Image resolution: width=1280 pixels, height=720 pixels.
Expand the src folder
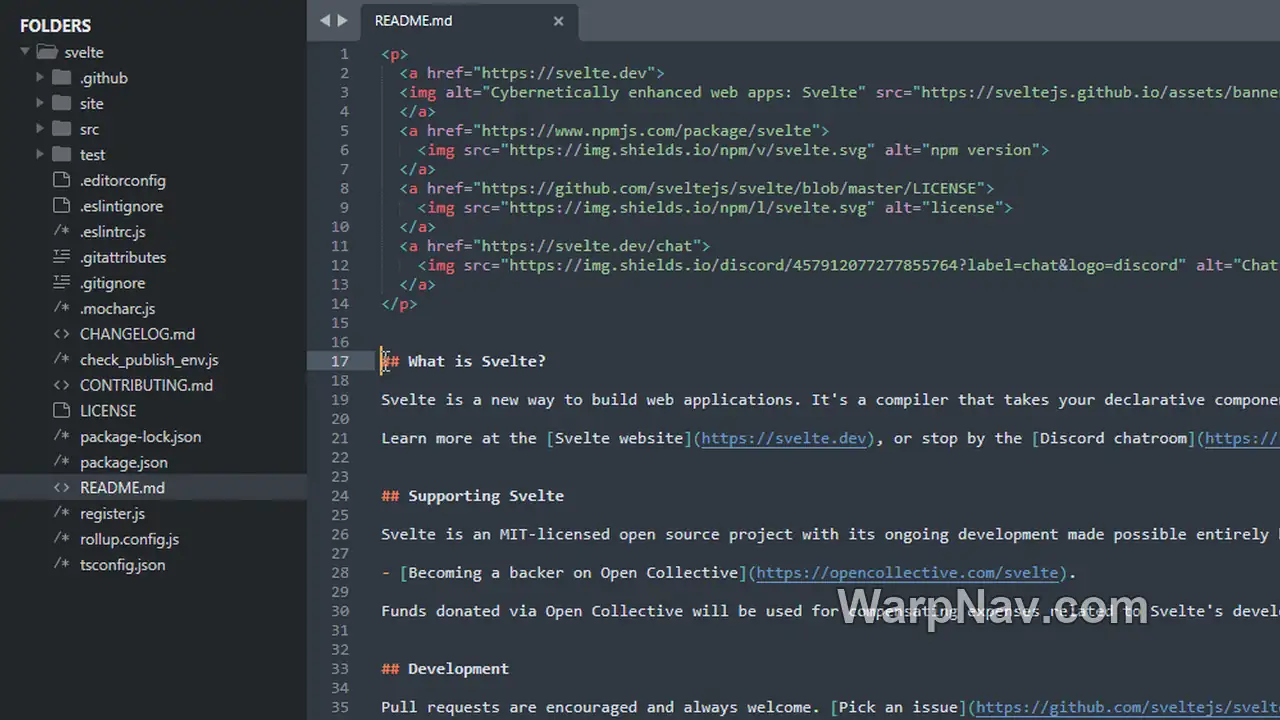pyautogui.click(x=40, y=129)
